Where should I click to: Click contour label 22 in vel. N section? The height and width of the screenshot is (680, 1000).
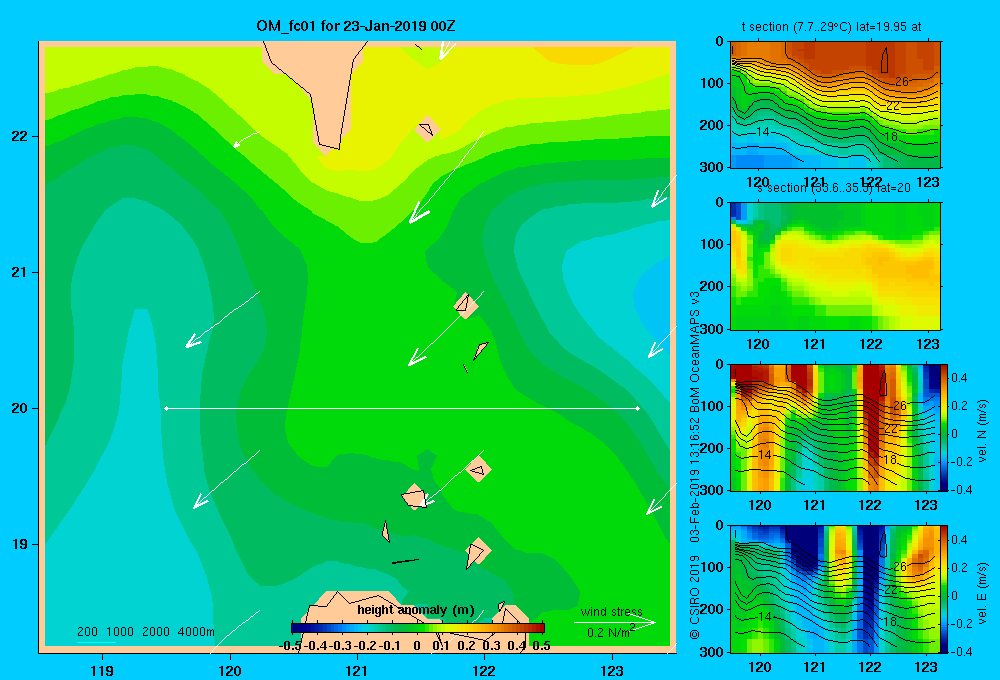click(891, 429)
